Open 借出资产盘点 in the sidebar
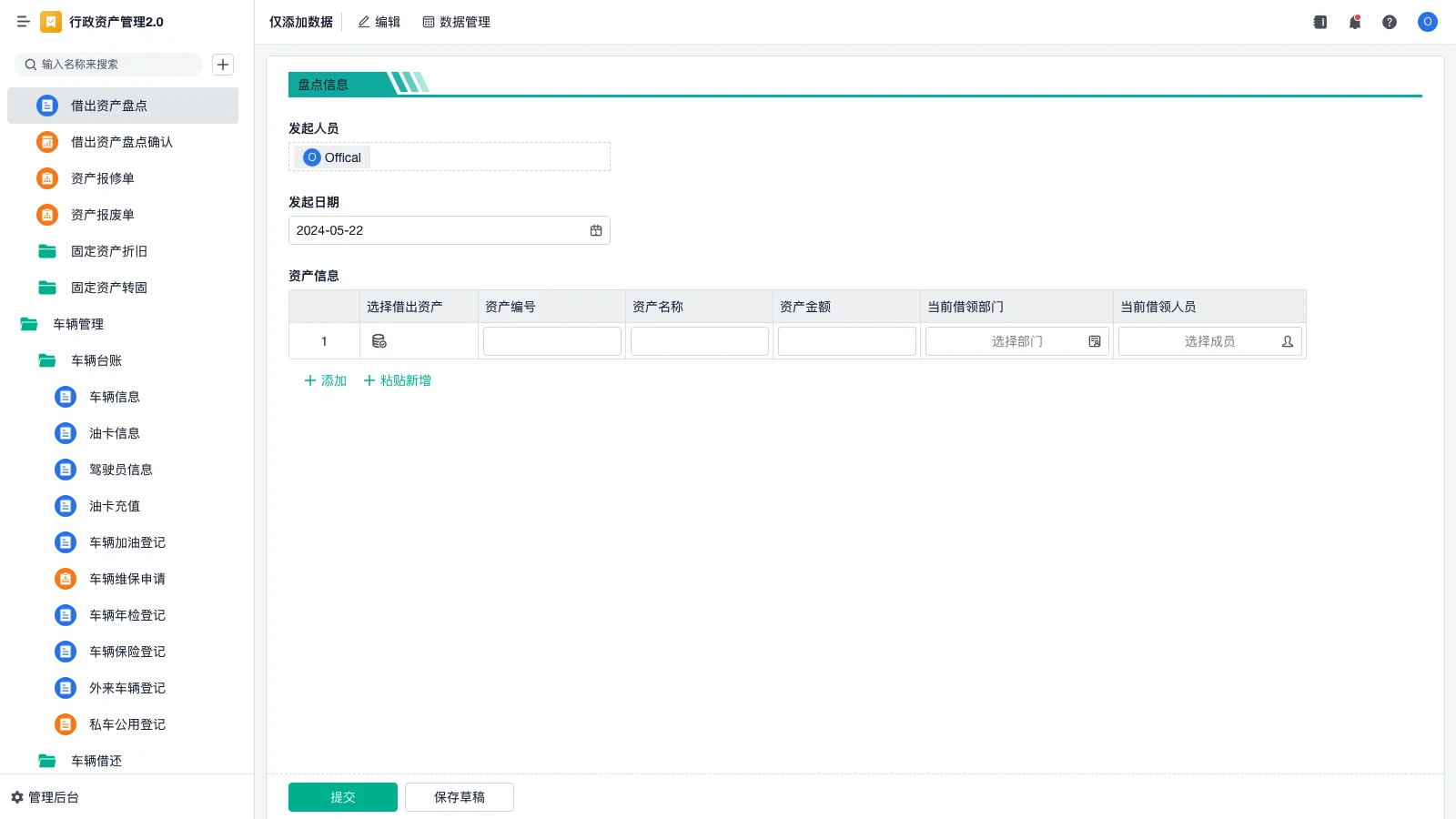The height and width of the screenshot is (819, 1456). [x=123, y=106]
